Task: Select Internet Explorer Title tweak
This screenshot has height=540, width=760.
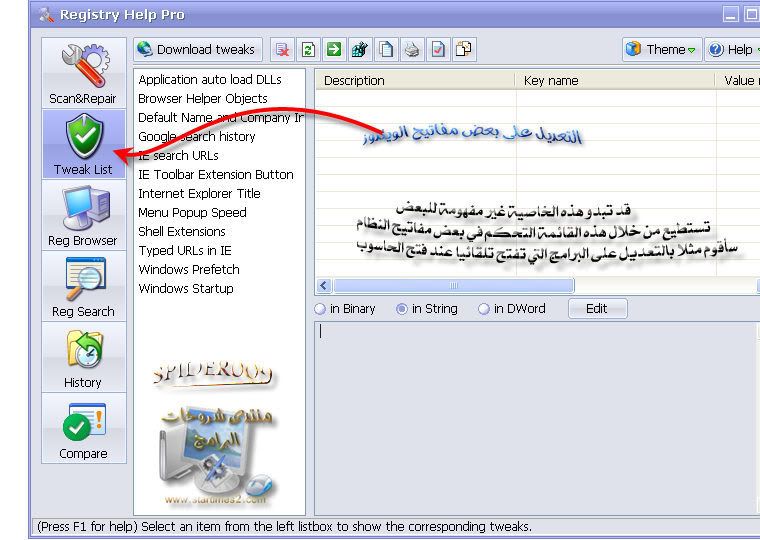Action: coord(199,193)
